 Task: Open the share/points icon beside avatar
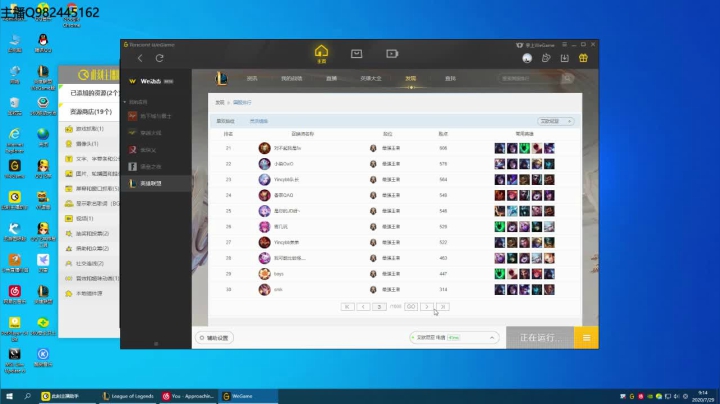546,58
